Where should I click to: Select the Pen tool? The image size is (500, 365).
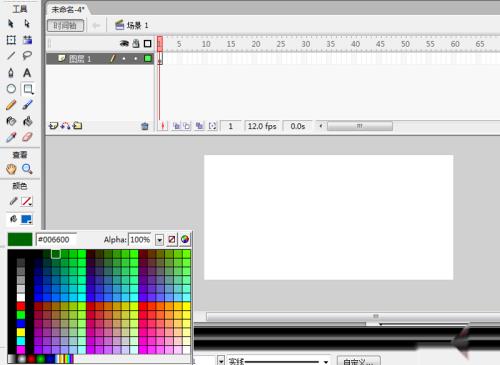[11, 72]
